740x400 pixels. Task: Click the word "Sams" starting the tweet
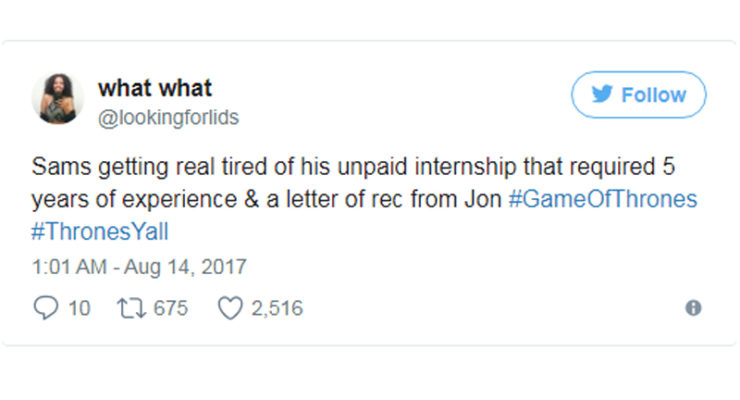[58, 166]
